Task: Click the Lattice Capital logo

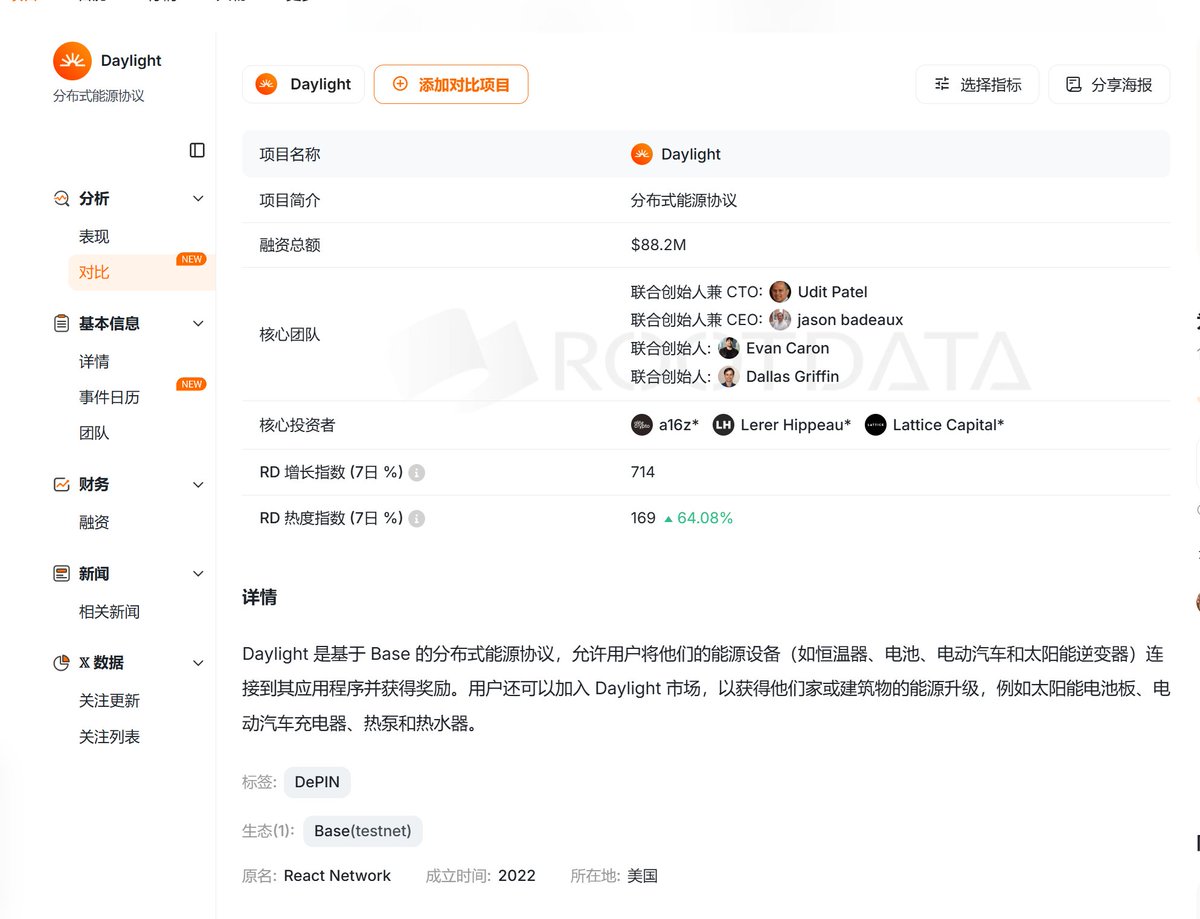Action: click(876, 425)
